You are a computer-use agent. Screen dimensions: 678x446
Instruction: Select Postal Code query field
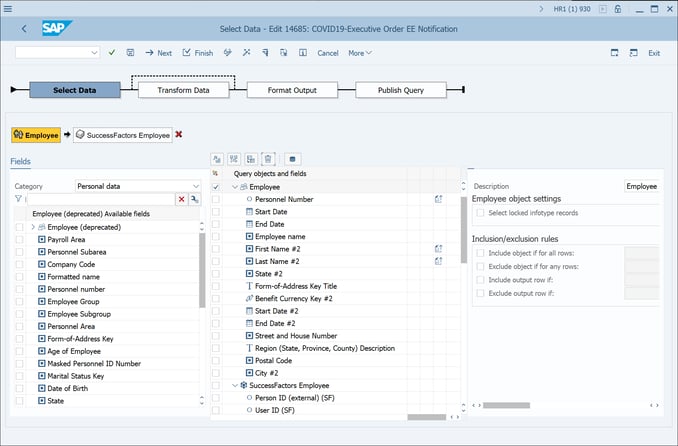tap(273, 360)
